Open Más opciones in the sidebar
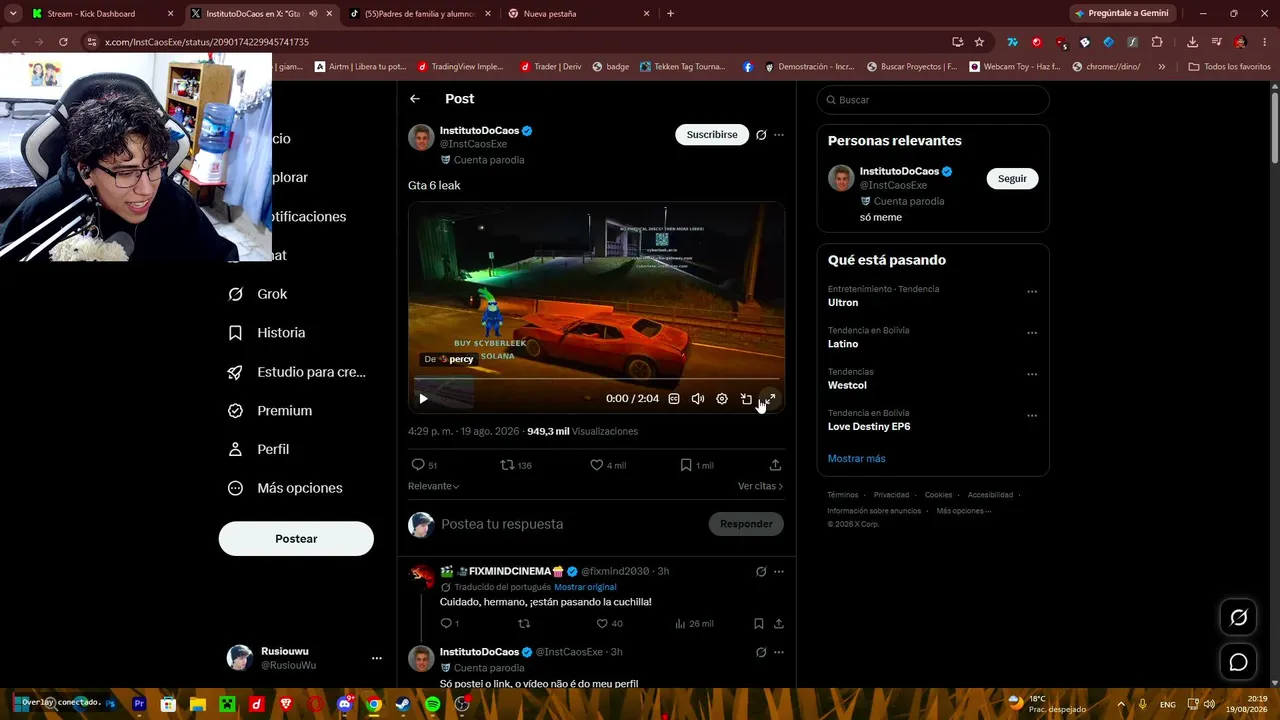 click(x=285, y=488)
